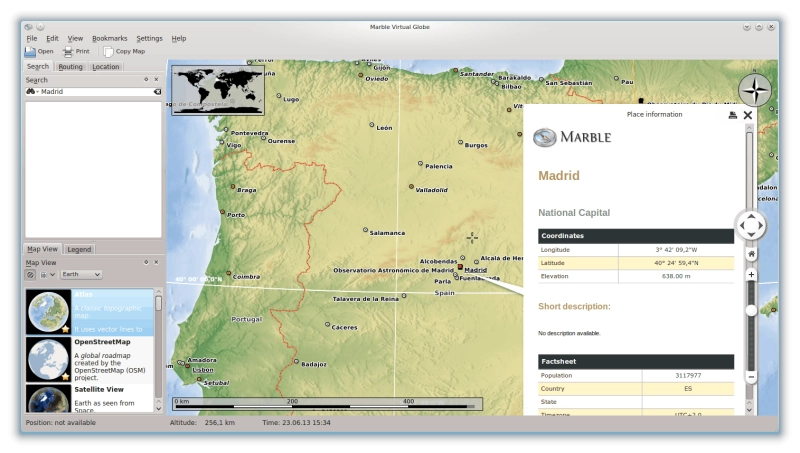The height and width of the screenshot is (453, 800).
Task: Switch to the Location tab
Action: (x=106, y=67)
